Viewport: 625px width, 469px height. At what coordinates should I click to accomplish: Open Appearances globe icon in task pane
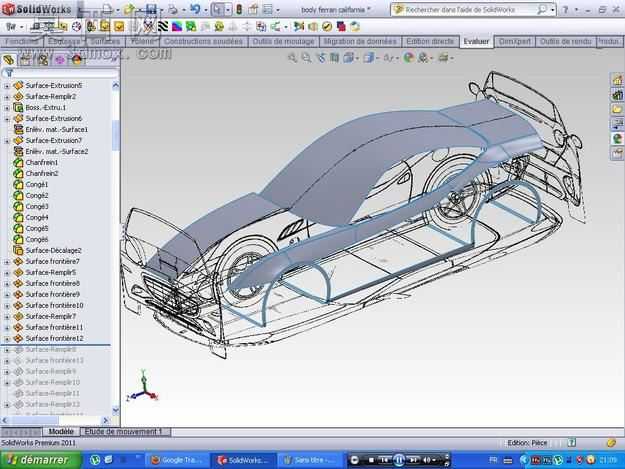click(617, 139)
